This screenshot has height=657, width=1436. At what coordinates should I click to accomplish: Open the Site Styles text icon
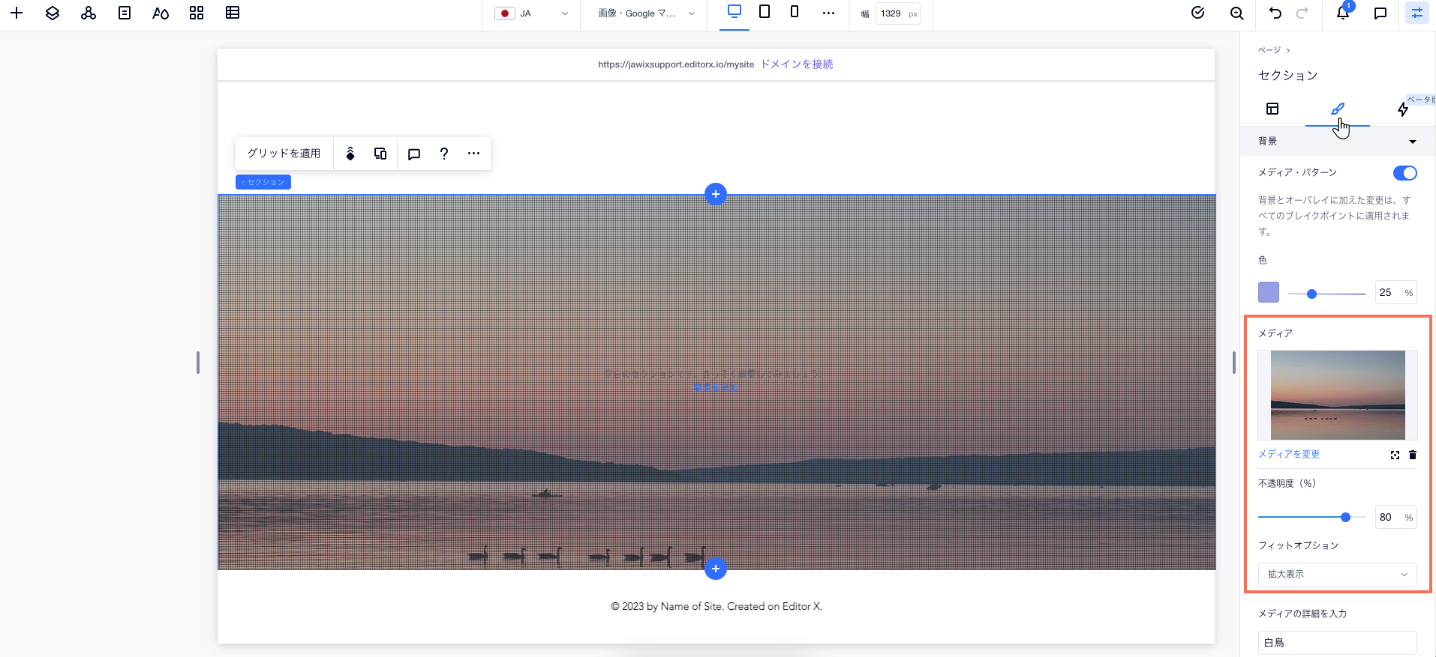coord(160,13)
